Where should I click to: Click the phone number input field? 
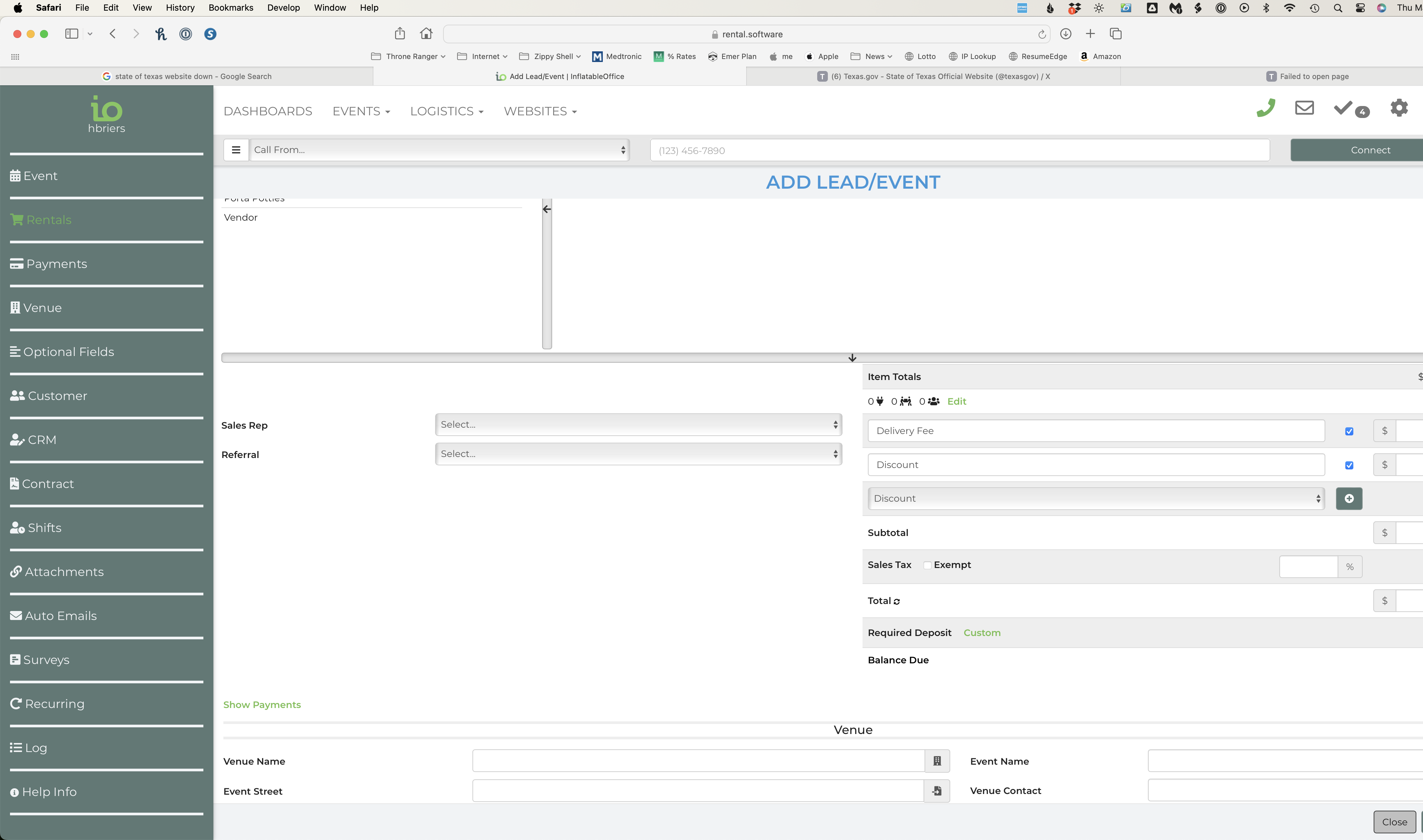(x=960, y=150)
